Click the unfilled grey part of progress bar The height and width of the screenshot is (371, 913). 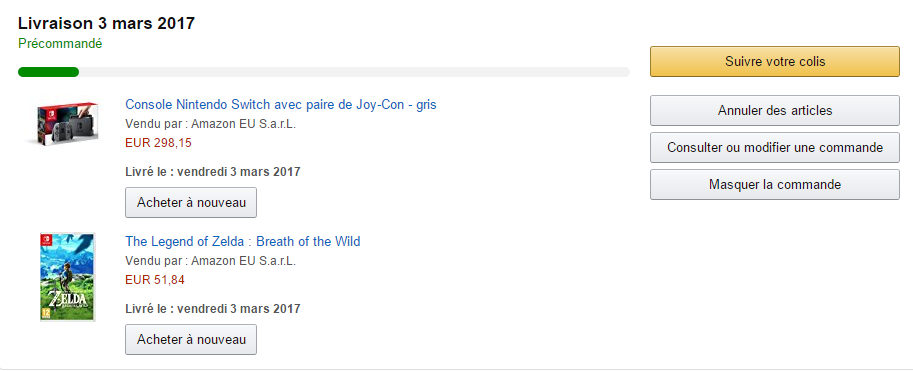[x=354, y=72]
